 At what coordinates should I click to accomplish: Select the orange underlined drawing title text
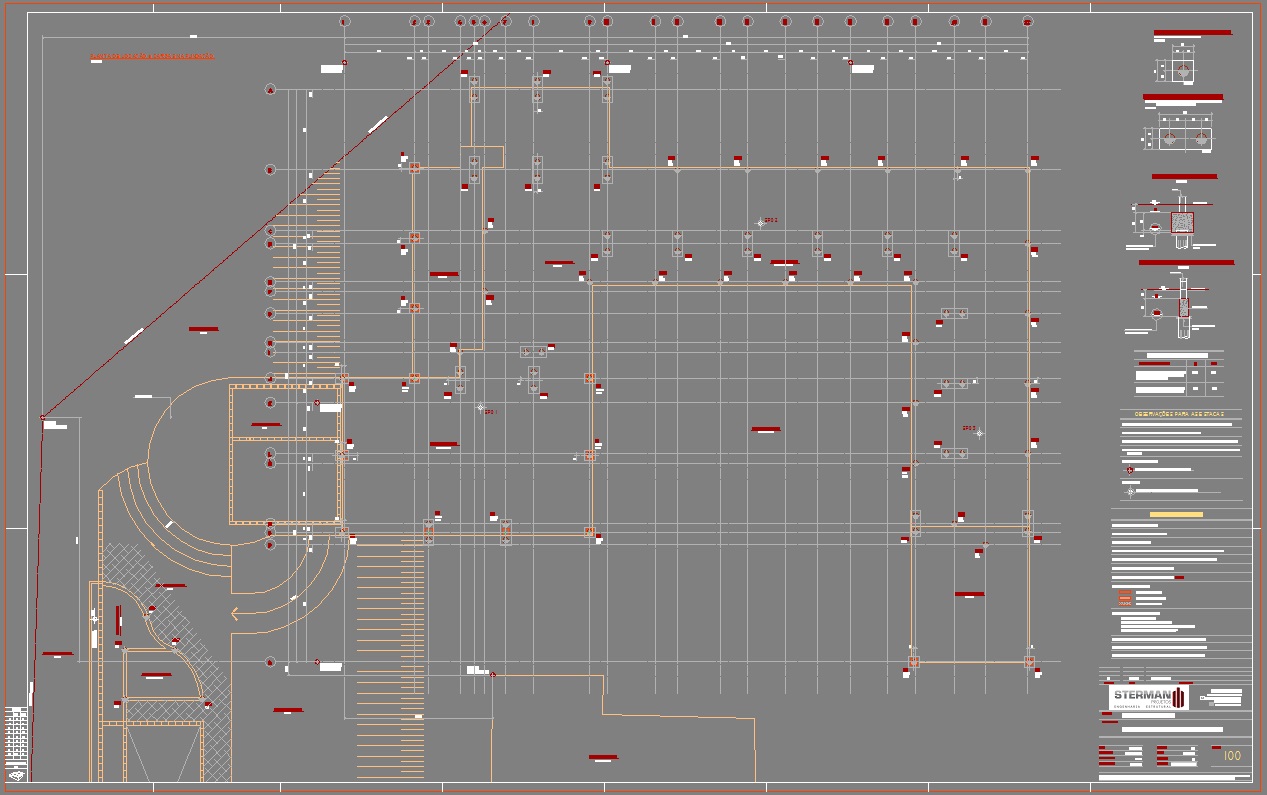pyautogui.click(x=152, y=56)
